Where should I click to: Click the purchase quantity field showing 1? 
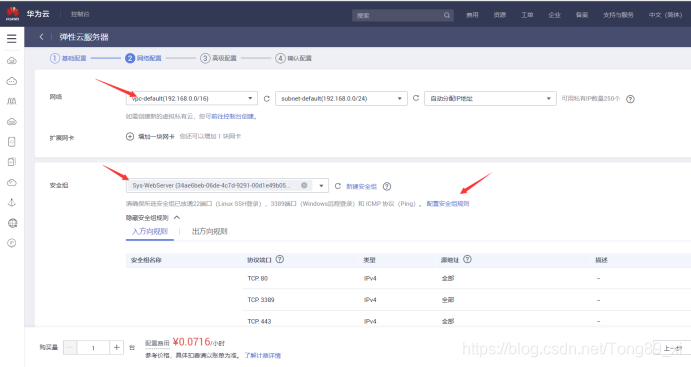[x=93, y=348]
